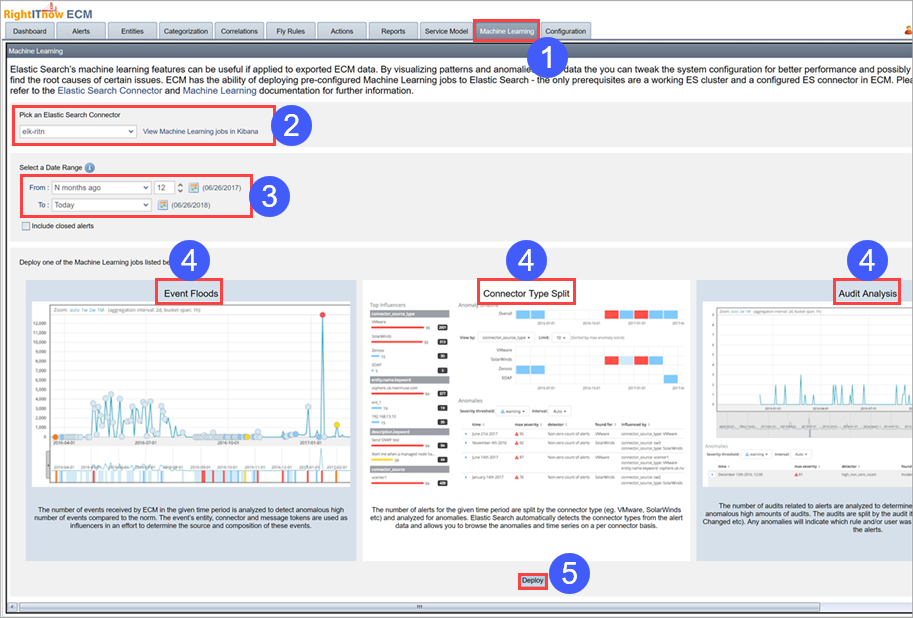The height and width of the screenshot is (618, 913).
Task: Click the Audit Analysis chart thumbnail
Action: (x=808, y=394)
